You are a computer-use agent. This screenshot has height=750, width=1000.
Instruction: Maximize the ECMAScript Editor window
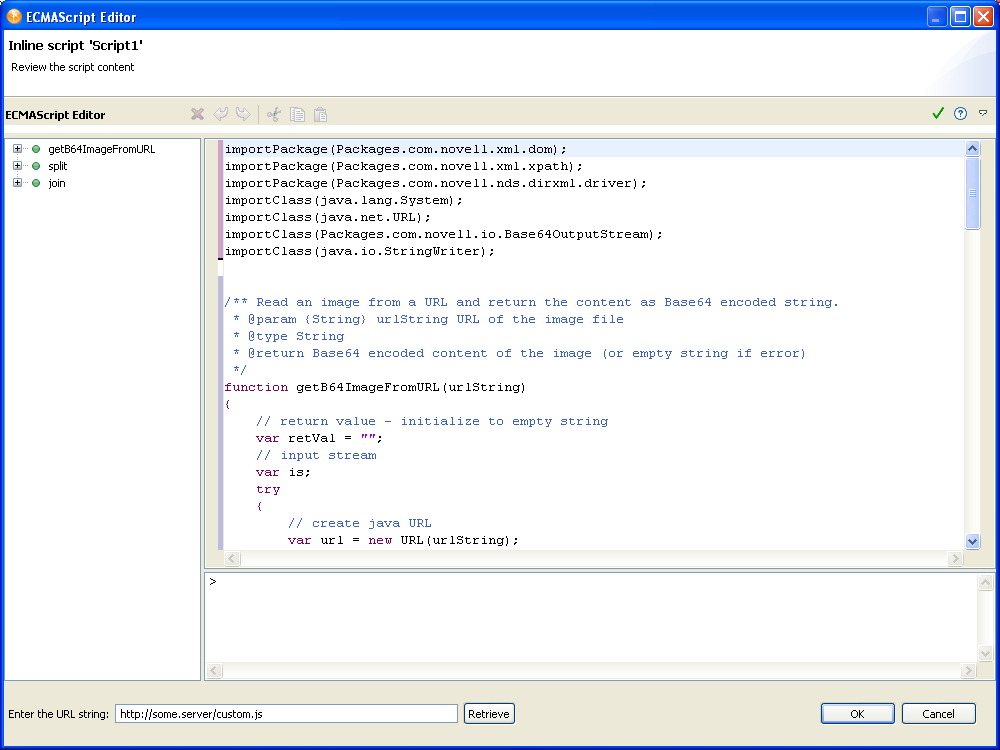point(960,17)
